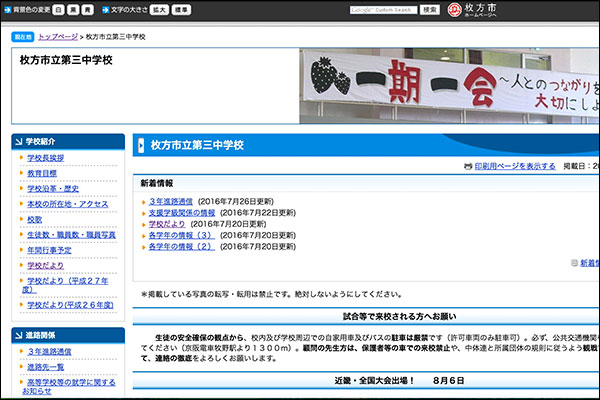Screen dimensions: 600x400
Task: Click the arrow icon in the 学校紹介 header
Action: [18, 141]
